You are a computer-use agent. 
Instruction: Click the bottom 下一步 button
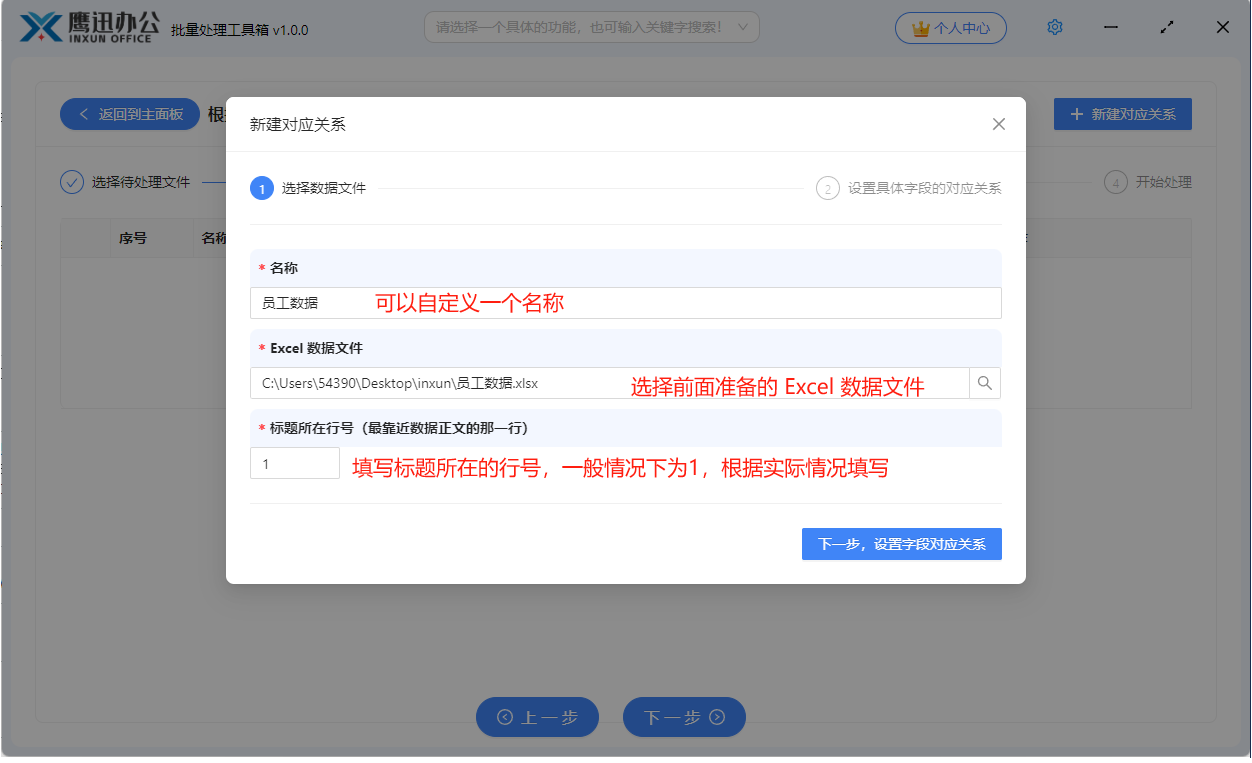[x=684, y=717]
